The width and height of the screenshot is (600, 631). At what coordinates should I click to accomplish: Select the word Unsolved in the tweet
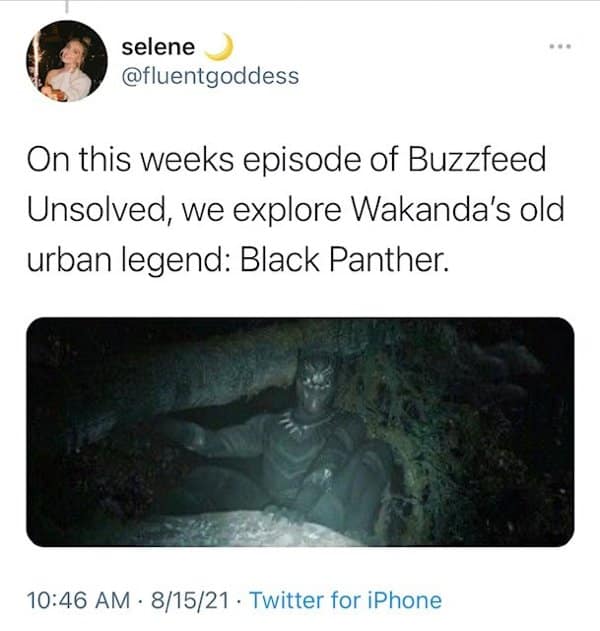(97, 210)
